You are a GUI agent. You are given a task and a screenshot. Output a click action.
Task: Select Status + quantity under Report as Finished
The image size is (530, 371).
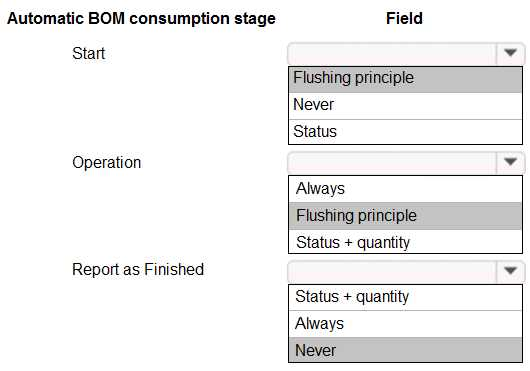coord(405,297)
